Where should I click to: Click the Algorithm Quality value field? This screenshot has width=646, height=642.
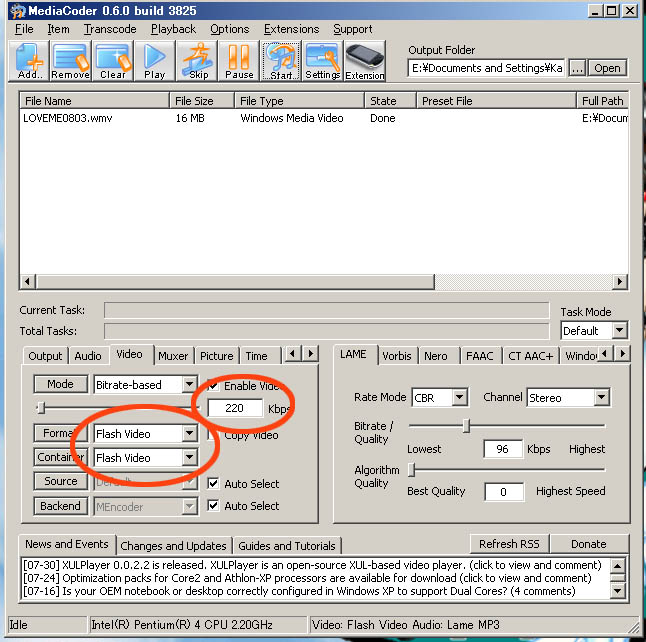pos(504,492)
